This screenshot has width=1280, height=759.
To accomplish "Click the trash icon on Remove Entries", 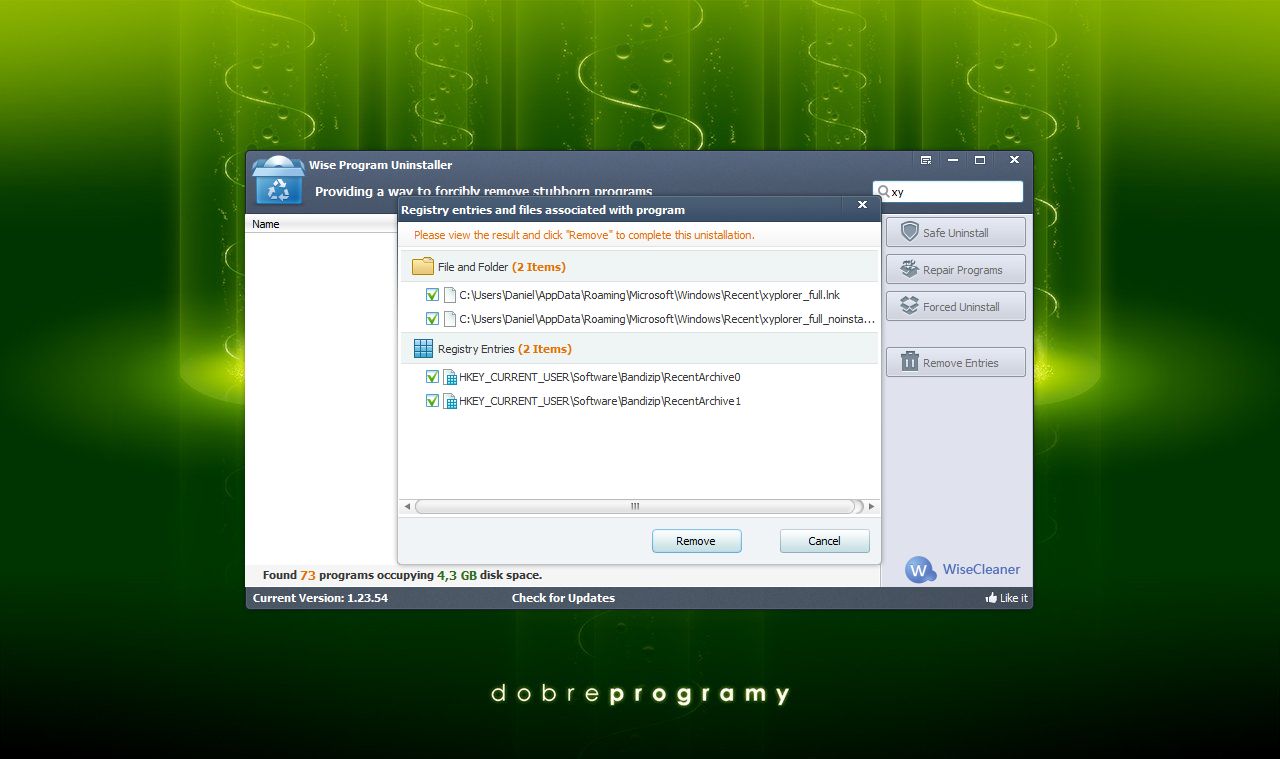I will (x=909, y=362).
